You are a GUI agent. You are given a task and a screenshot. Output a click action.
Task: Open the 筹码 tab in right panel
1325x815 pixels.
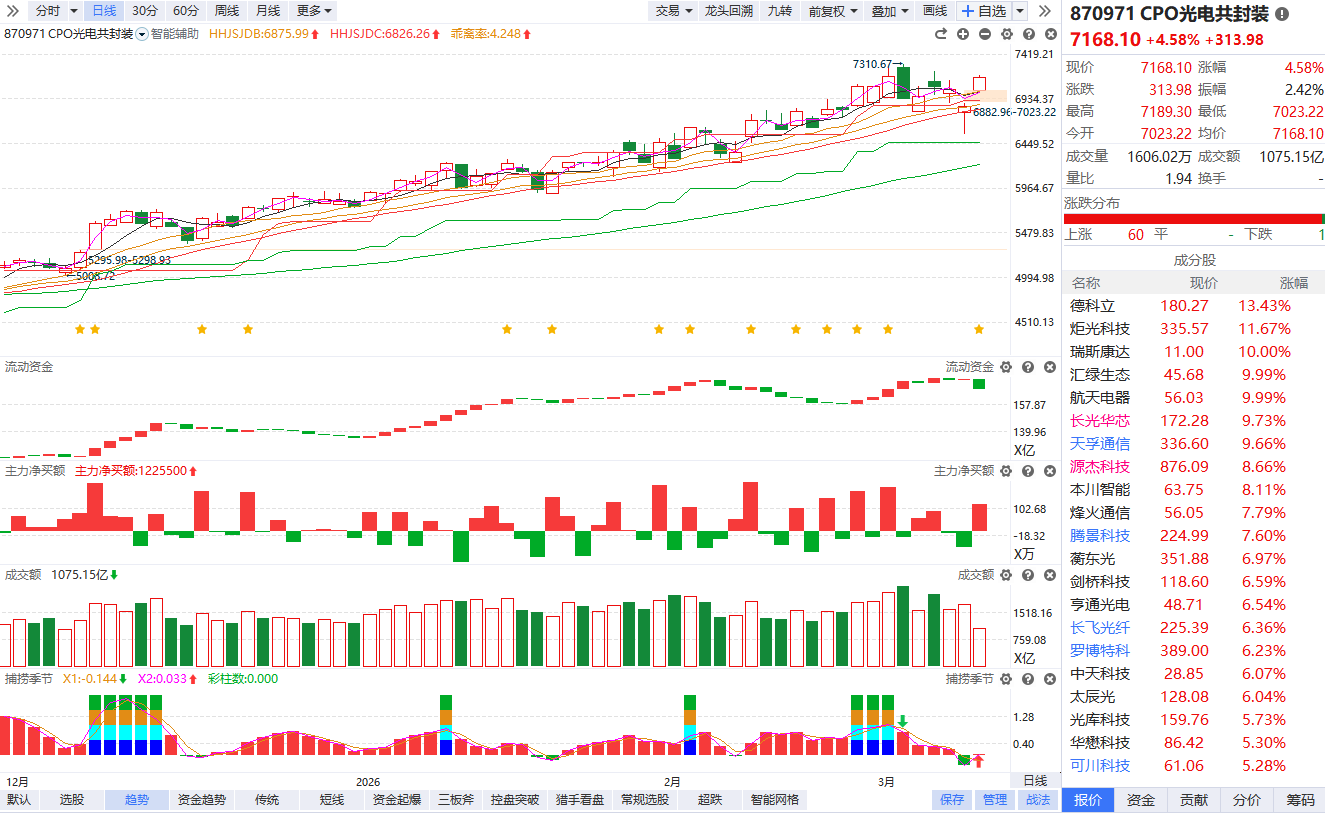click(x=1300, y=800)
